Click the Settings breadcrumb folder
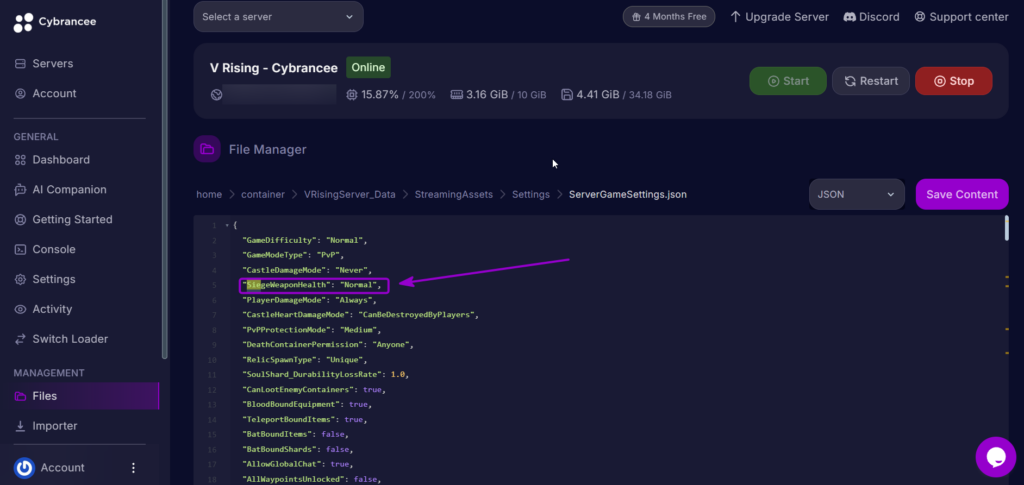Image resolution: width=1024 pixels, height=485 pixels. coord(531,195)
